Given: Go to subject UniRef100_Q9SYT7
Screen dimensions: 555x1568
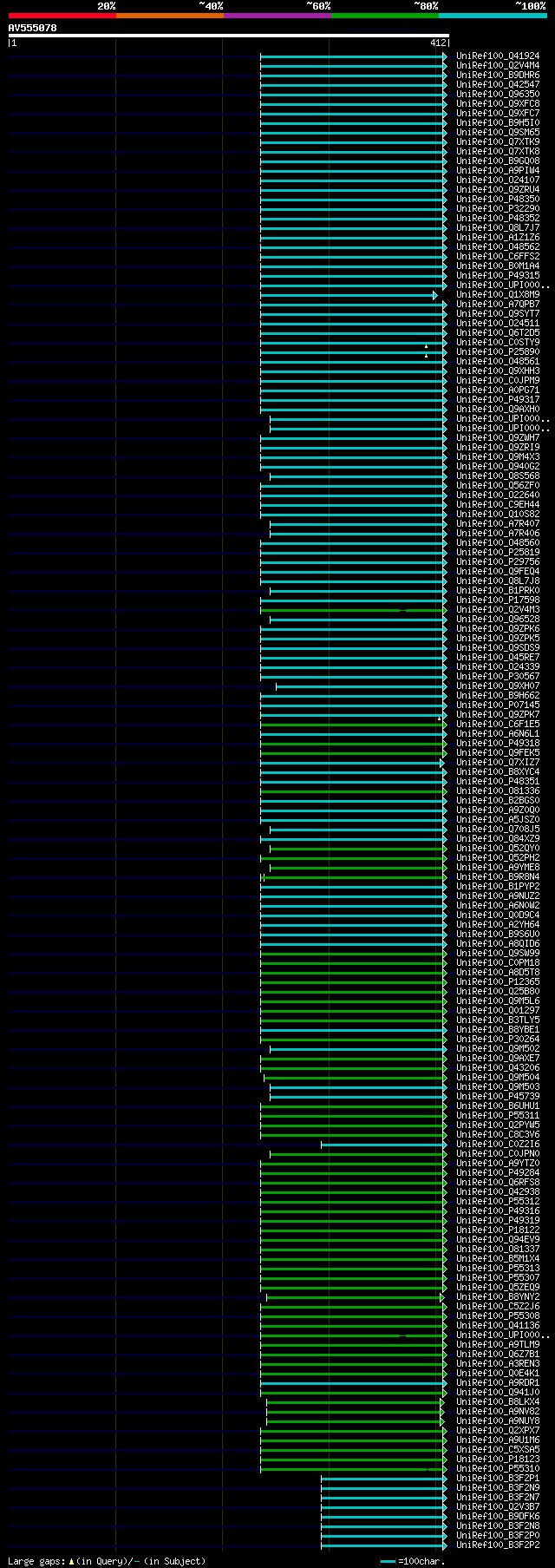Looking at the screenshot, I should pyautogui.click(x=498, y=314).
